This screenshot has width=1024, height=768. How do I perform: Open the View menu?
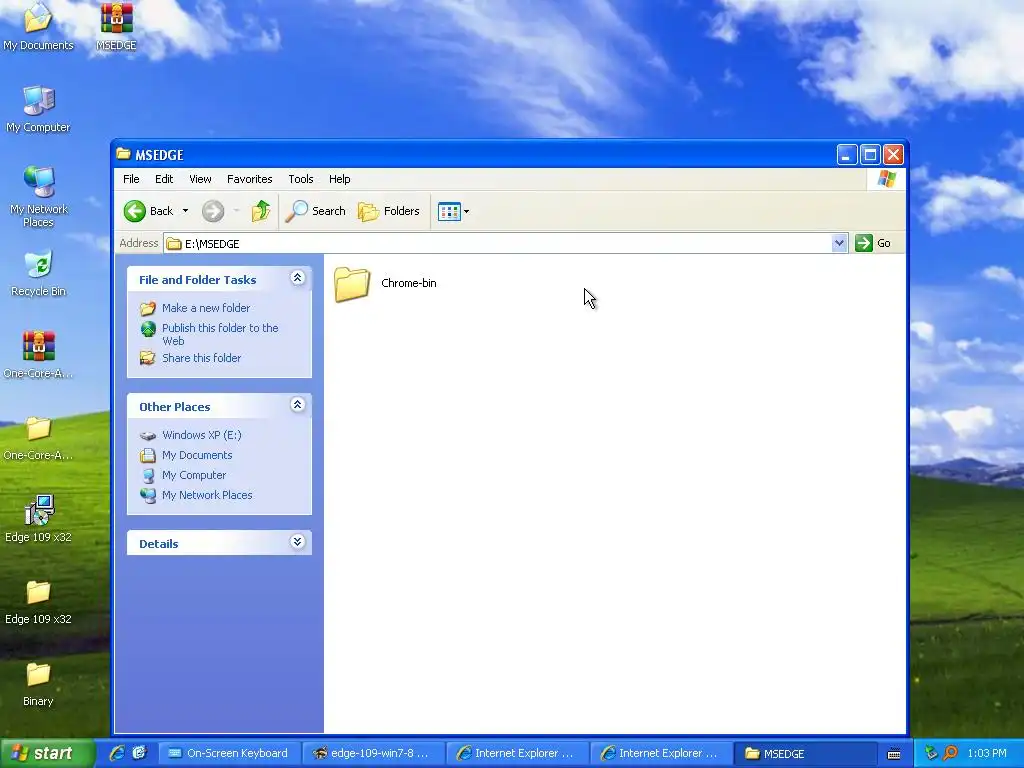pyautogui.click(x=200, y=179)
